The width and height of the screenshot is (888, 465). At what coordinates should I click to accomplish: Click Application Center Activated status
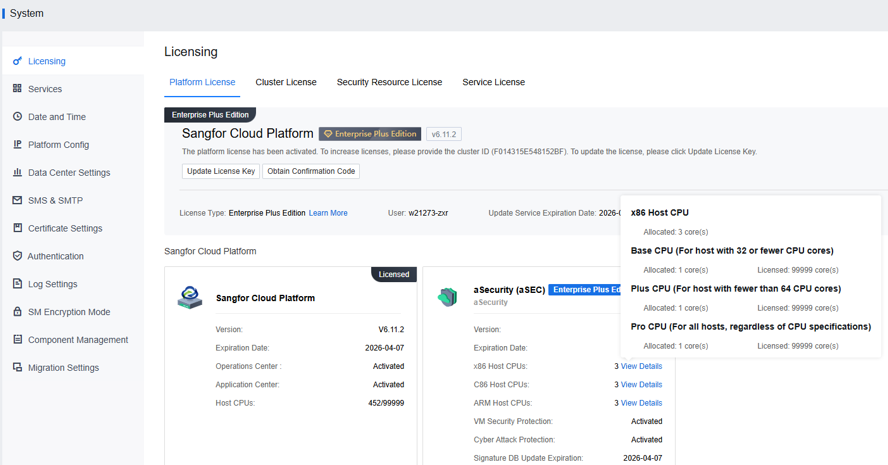pyautogui.click(x=388, y=385)
